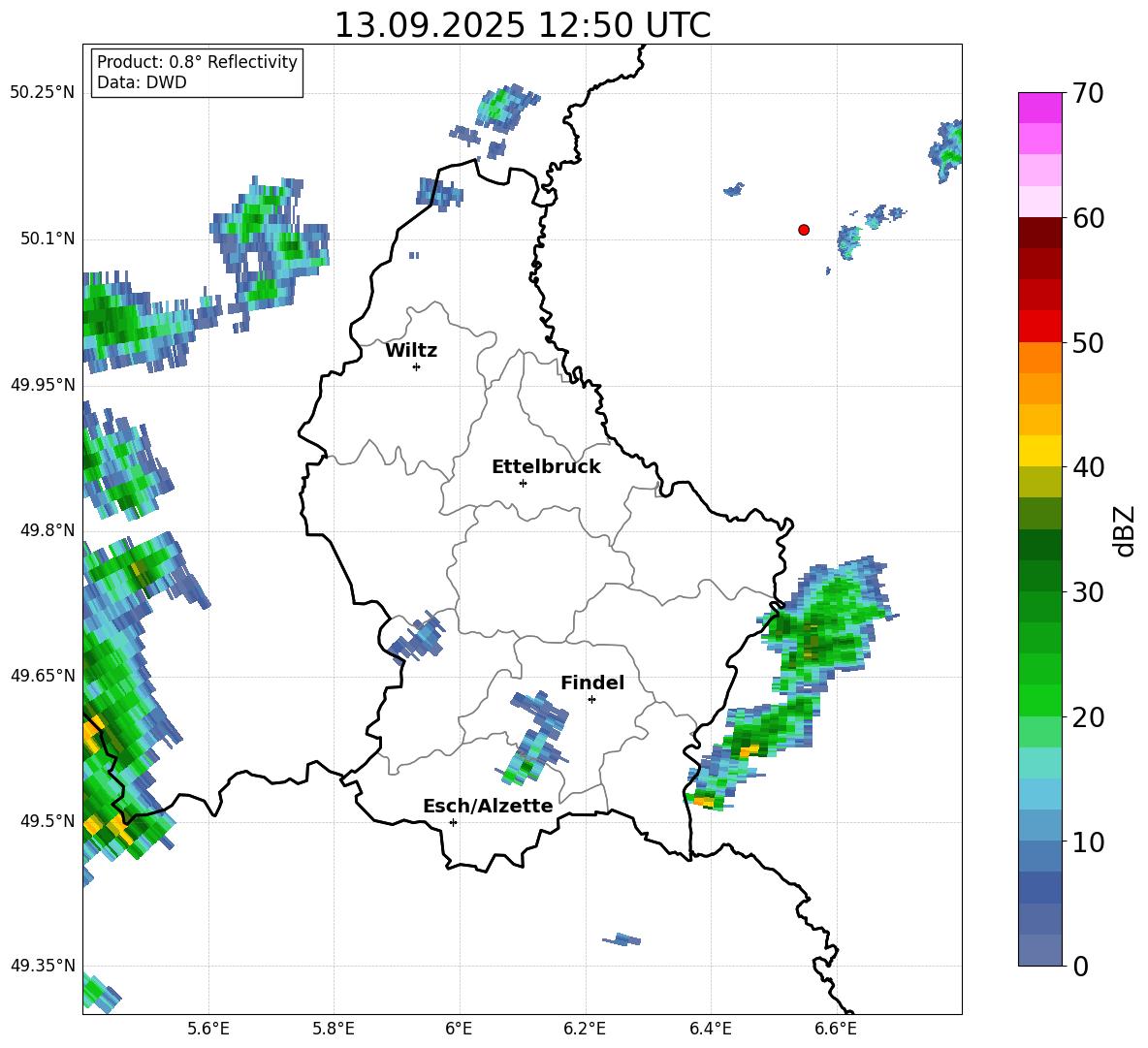Click the 10 value on colorbar

[x=1087, y=842]
